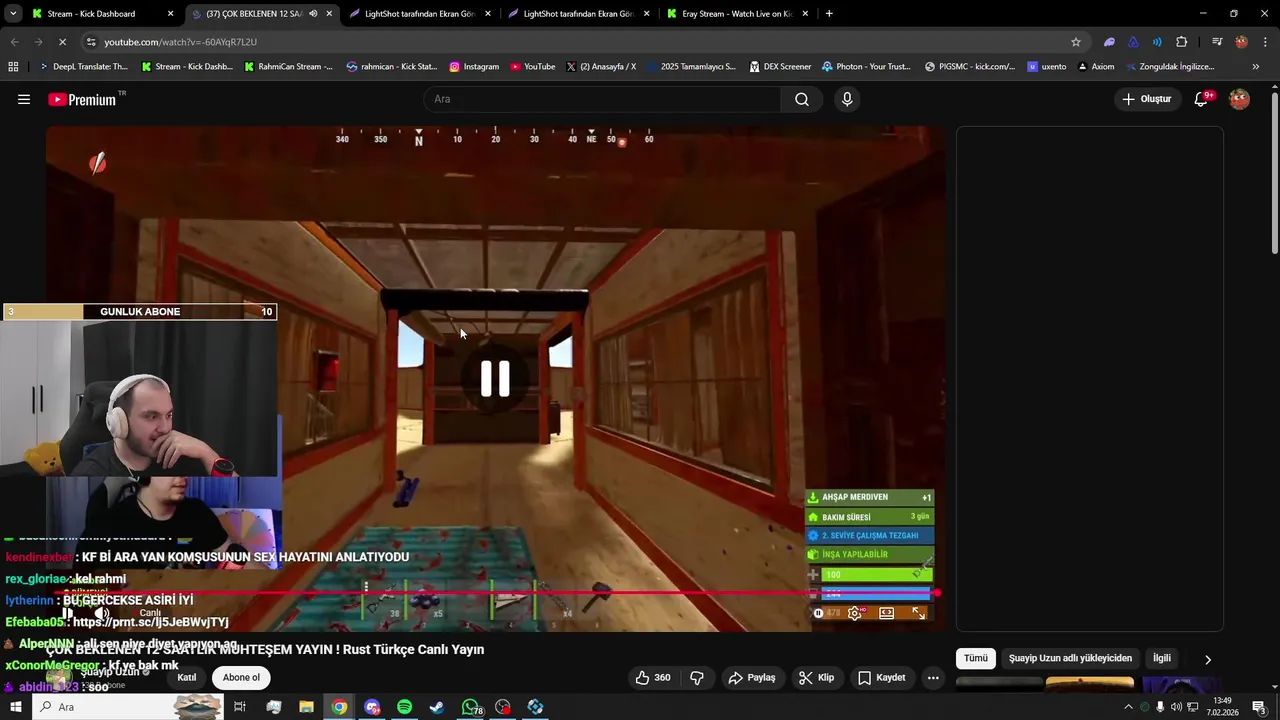The image size is (1280, 720).
Task: Select the İlgili filter chip
Action: [x=1162, y=658]
